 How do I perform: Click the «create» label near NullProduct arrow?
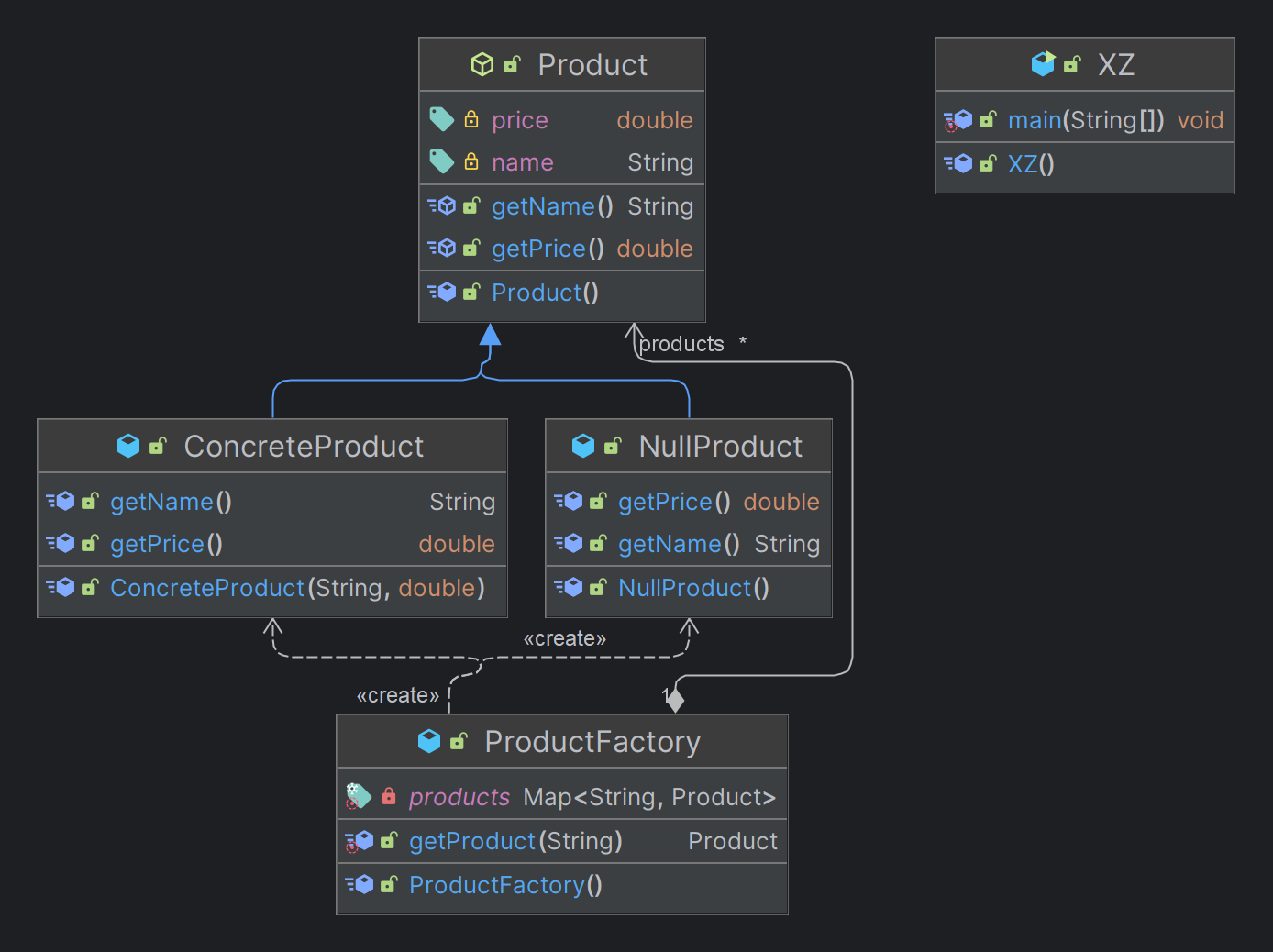click(x=565, y=638)
